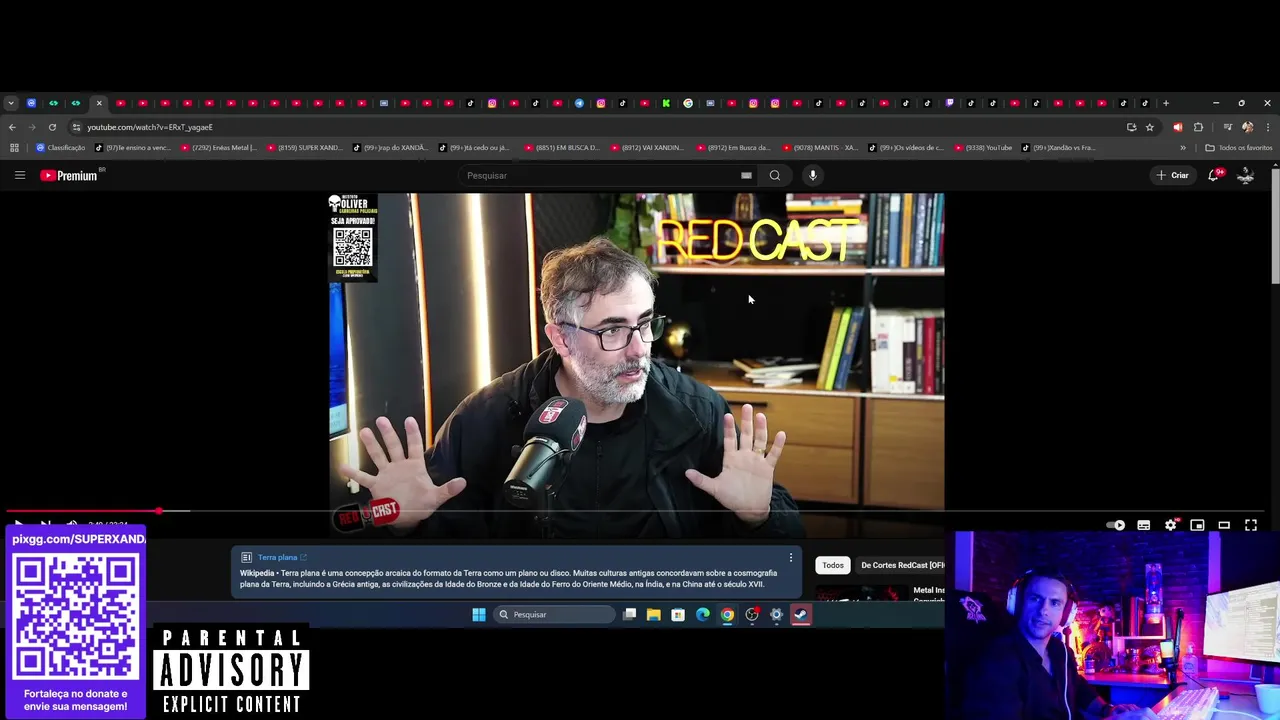View site information icon in address bar
This screenshot has height=720, width=1280.
(76, 127)
